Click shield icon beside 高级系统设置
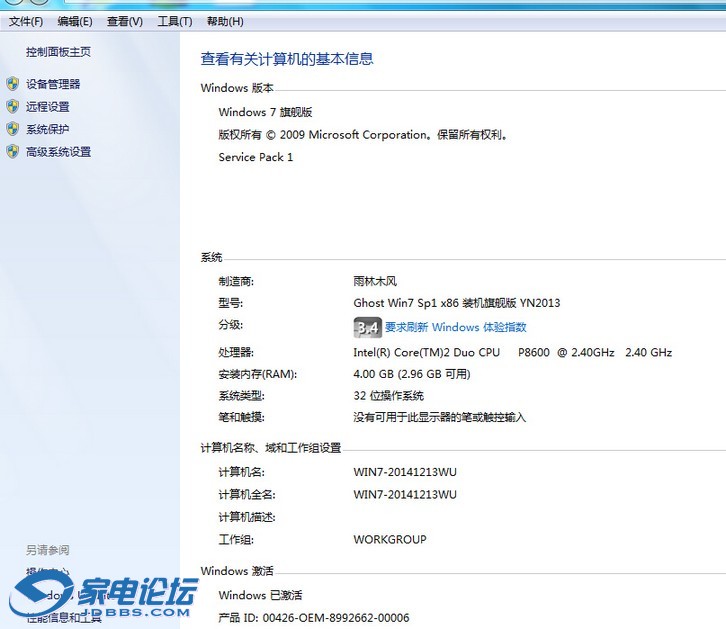Viewport: 726px width, 629px height. click(x=13, y=151)
